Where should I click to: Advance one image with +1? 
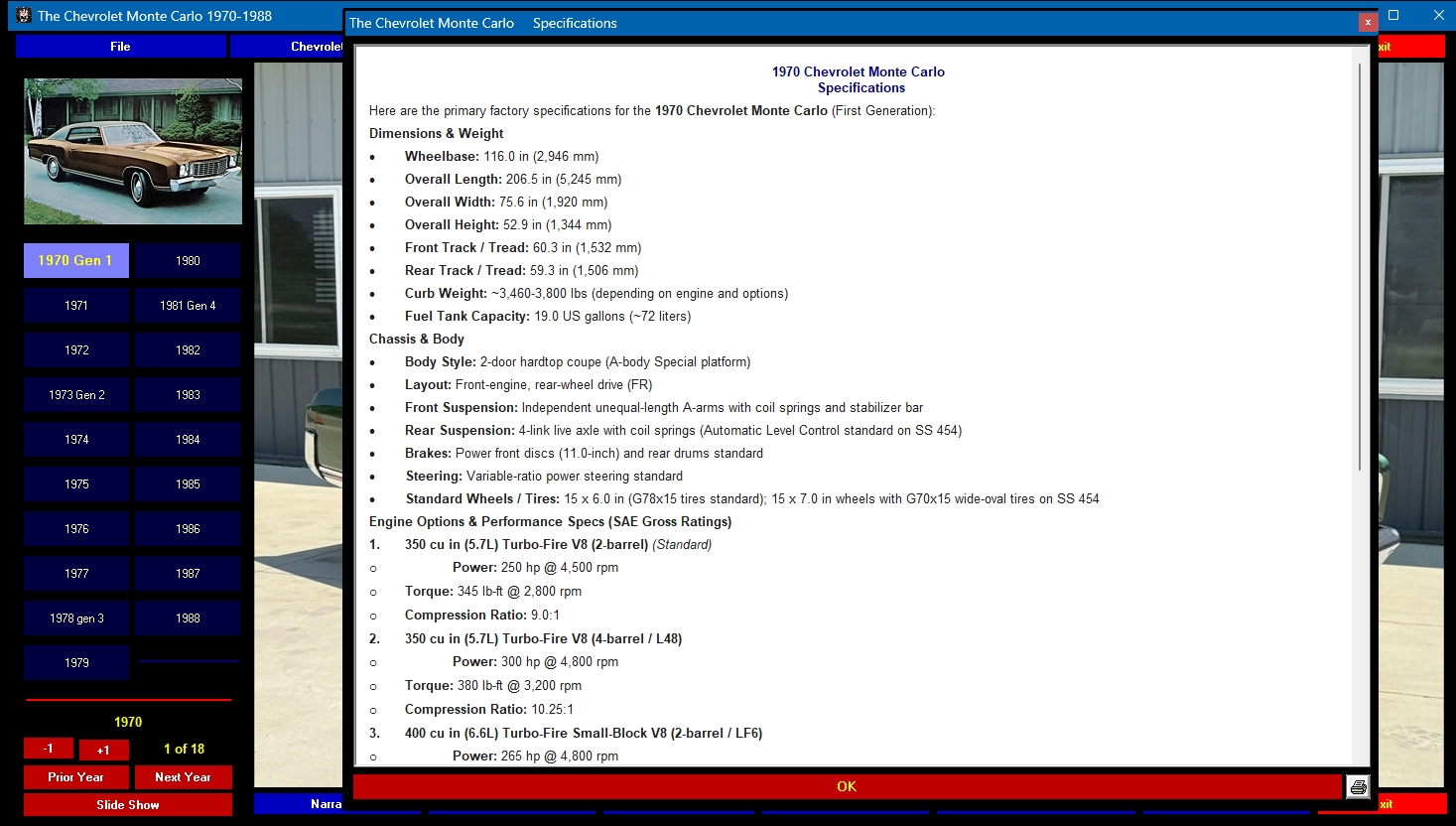point(103,750)
